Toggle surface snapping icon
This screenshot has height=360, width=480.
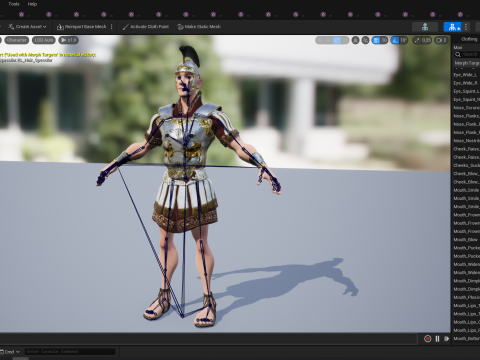pyautogui.click(x=366, y=40)
